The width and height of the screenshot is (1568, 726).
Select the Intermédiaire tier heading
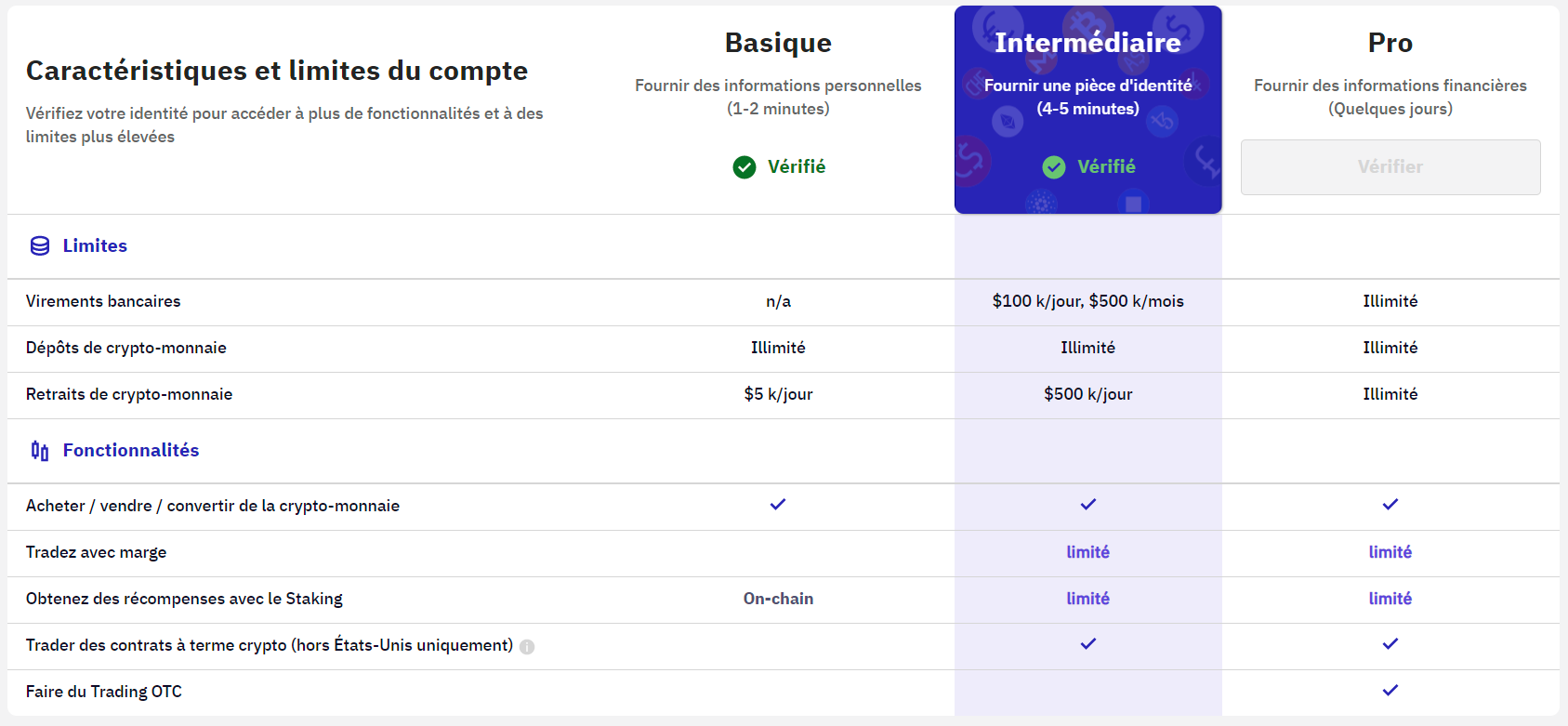pyautogui.click(x=1088, y=43)
